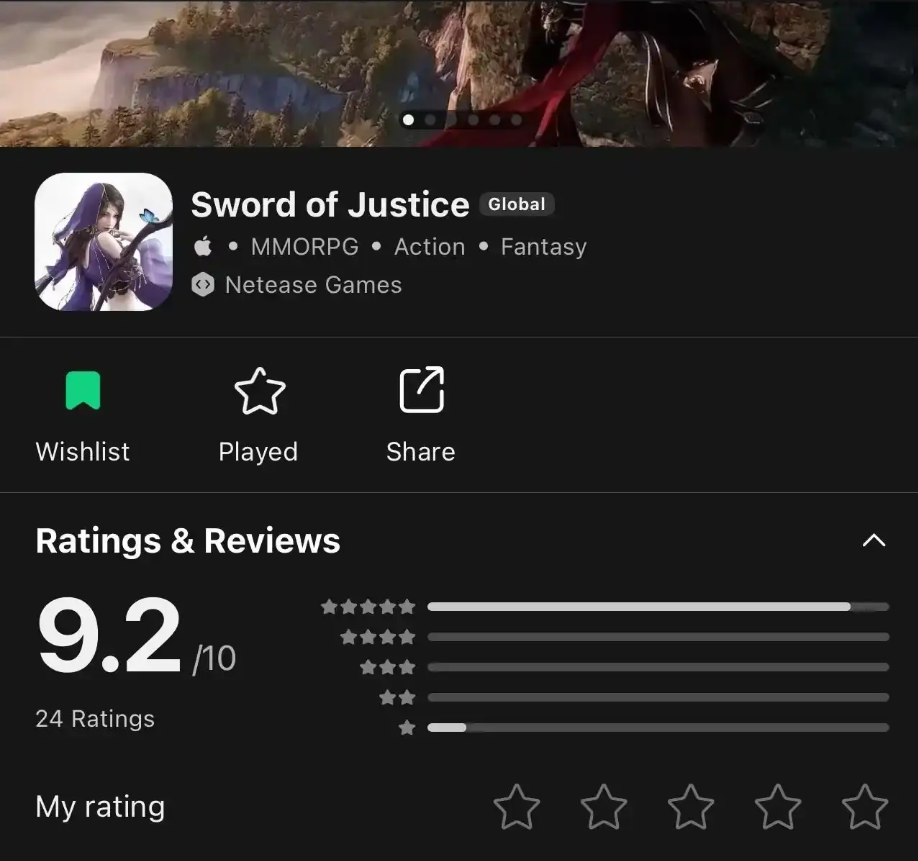
Task: Collapse the Ratings & Reviews section
Action: tap(874, 540)
